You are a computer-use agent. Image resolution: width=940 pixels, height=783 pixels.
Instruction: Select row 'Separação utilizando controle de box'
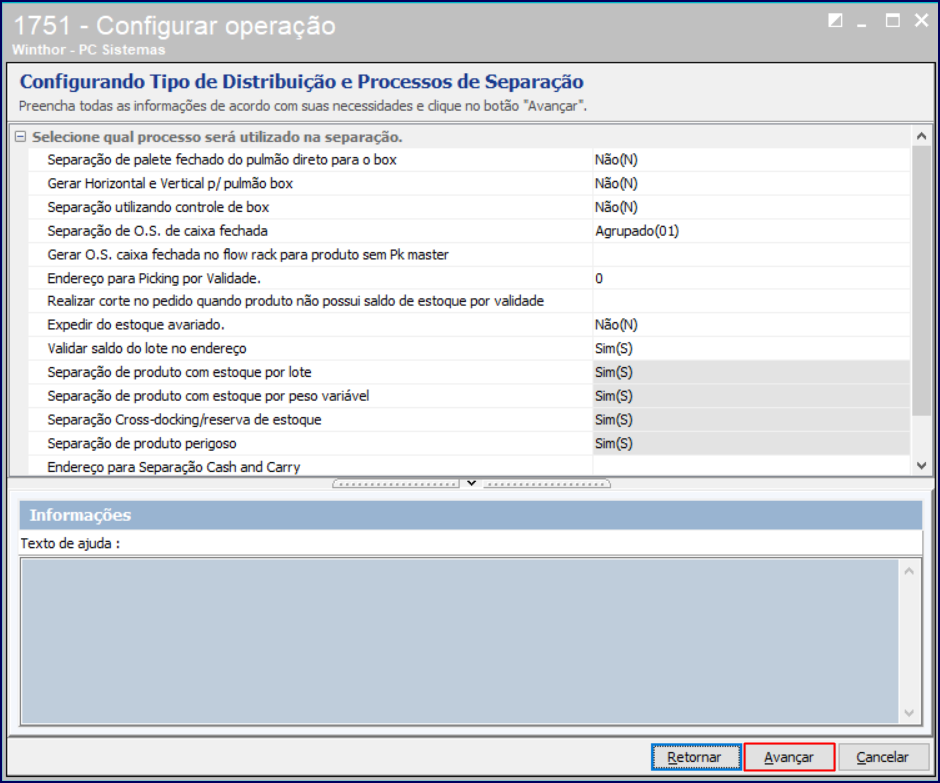pos(310,207)
